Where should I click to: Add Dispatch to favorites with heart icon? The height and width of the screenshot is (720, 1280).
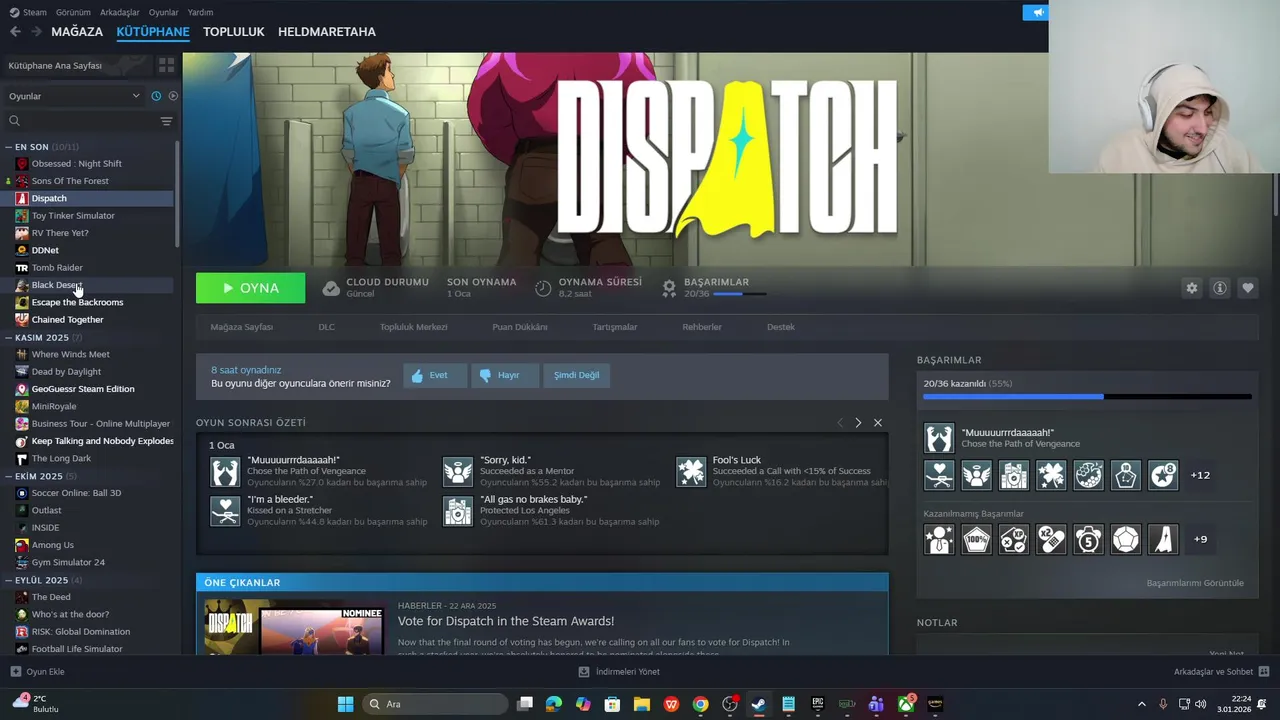pyautogui.click(x=1247, y=288)
